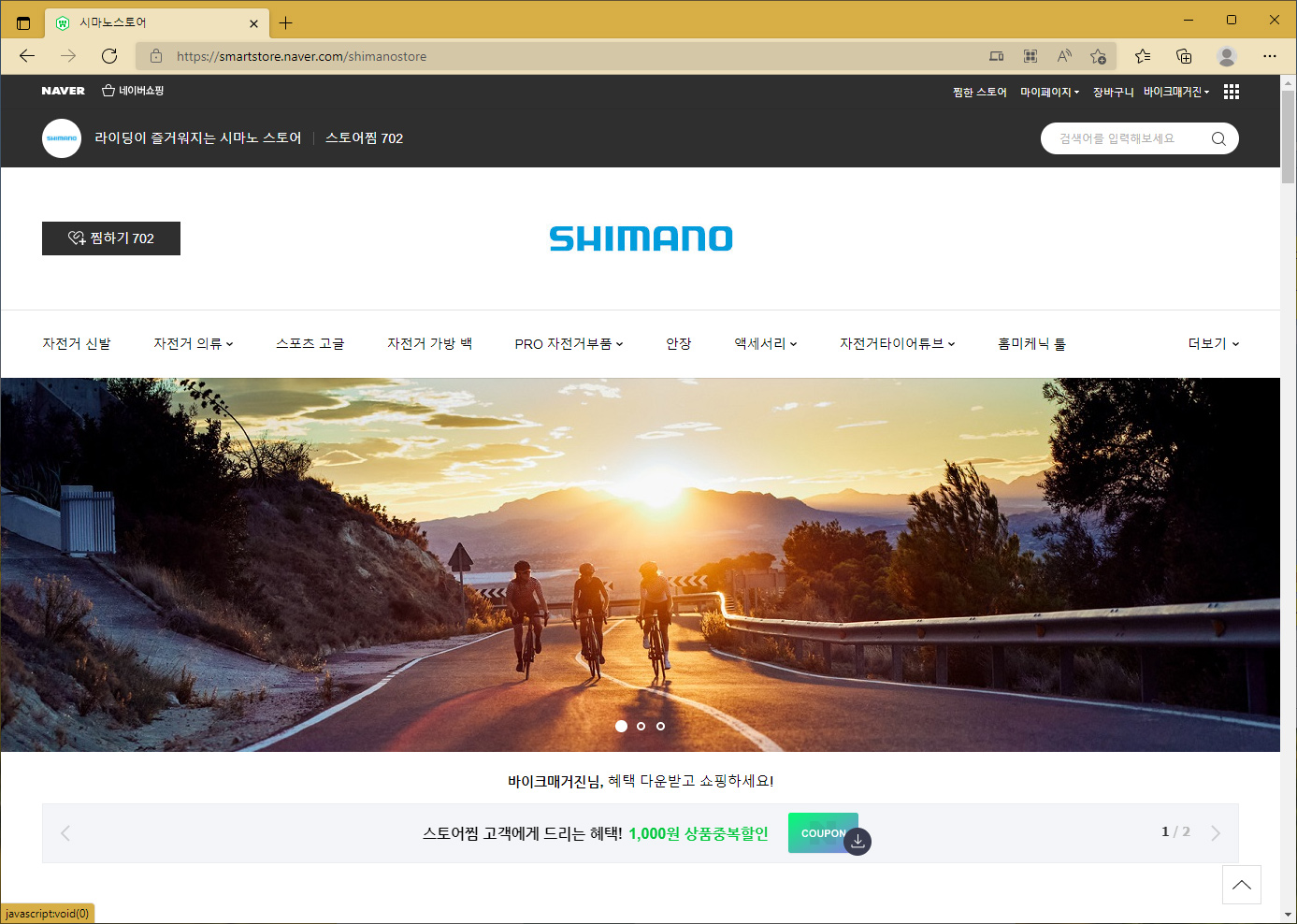Open 장바구니 cart link
The width and height of the screenshot is (1297, 924).
1113,92
